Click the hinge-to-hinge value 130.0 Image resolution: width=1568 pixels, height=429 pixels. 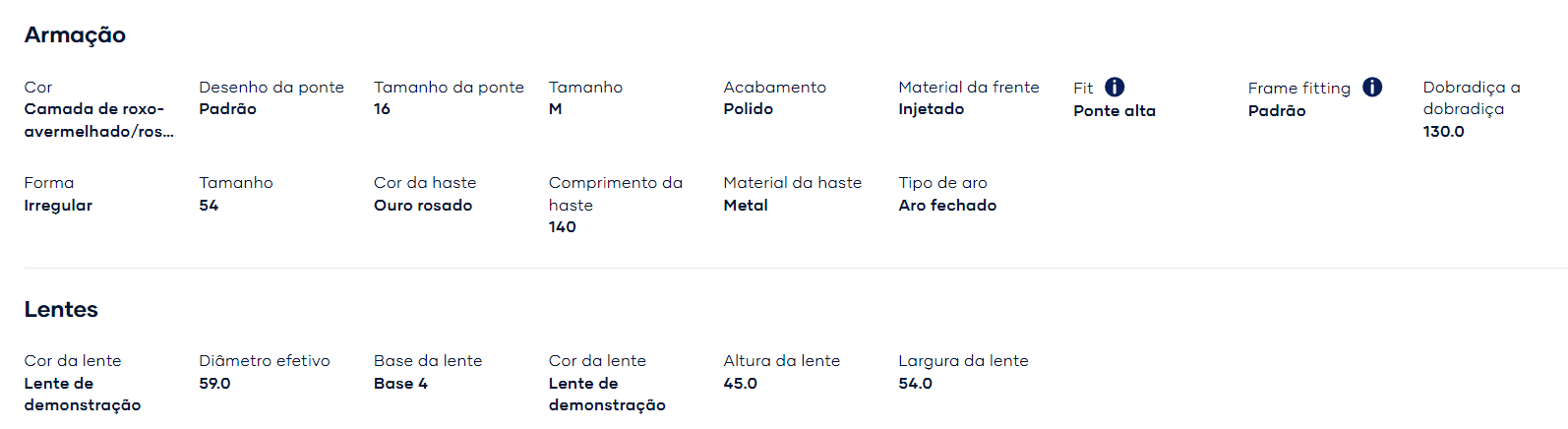(1443, 132)
